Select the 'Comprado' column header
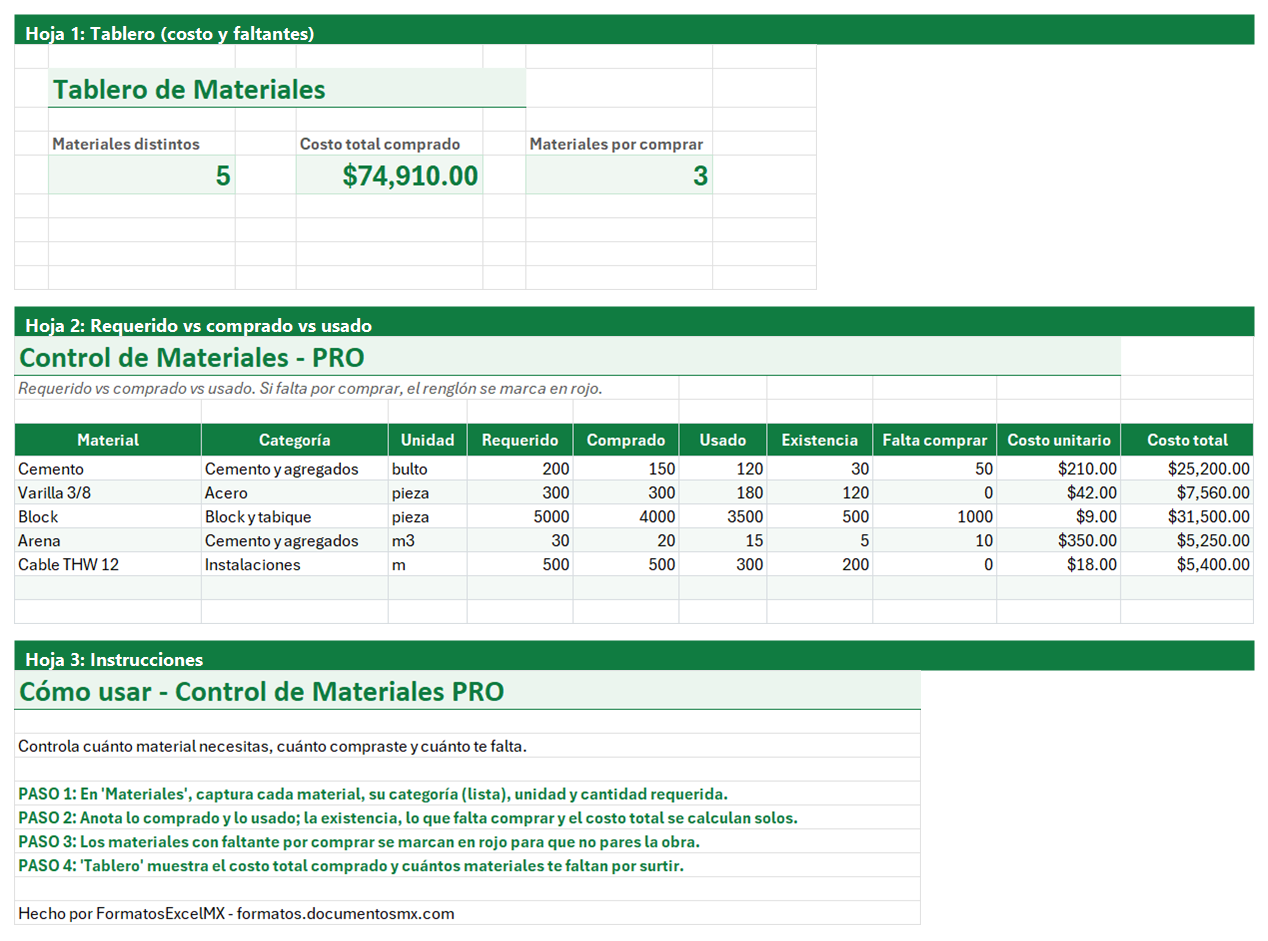The height and width of the screenshot is (941, 1268). coord(626,440)
